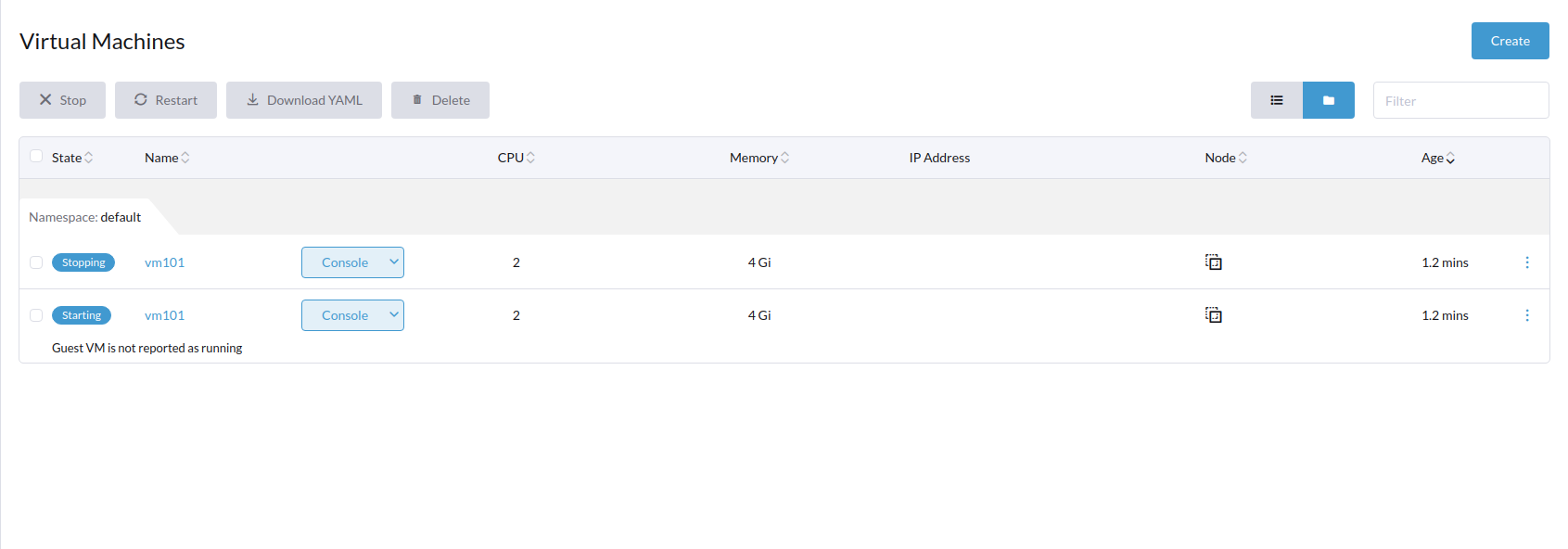Click the node icon for the Stopping vm101
The width and height of the screenshot is (1568, 549).
1213,262
